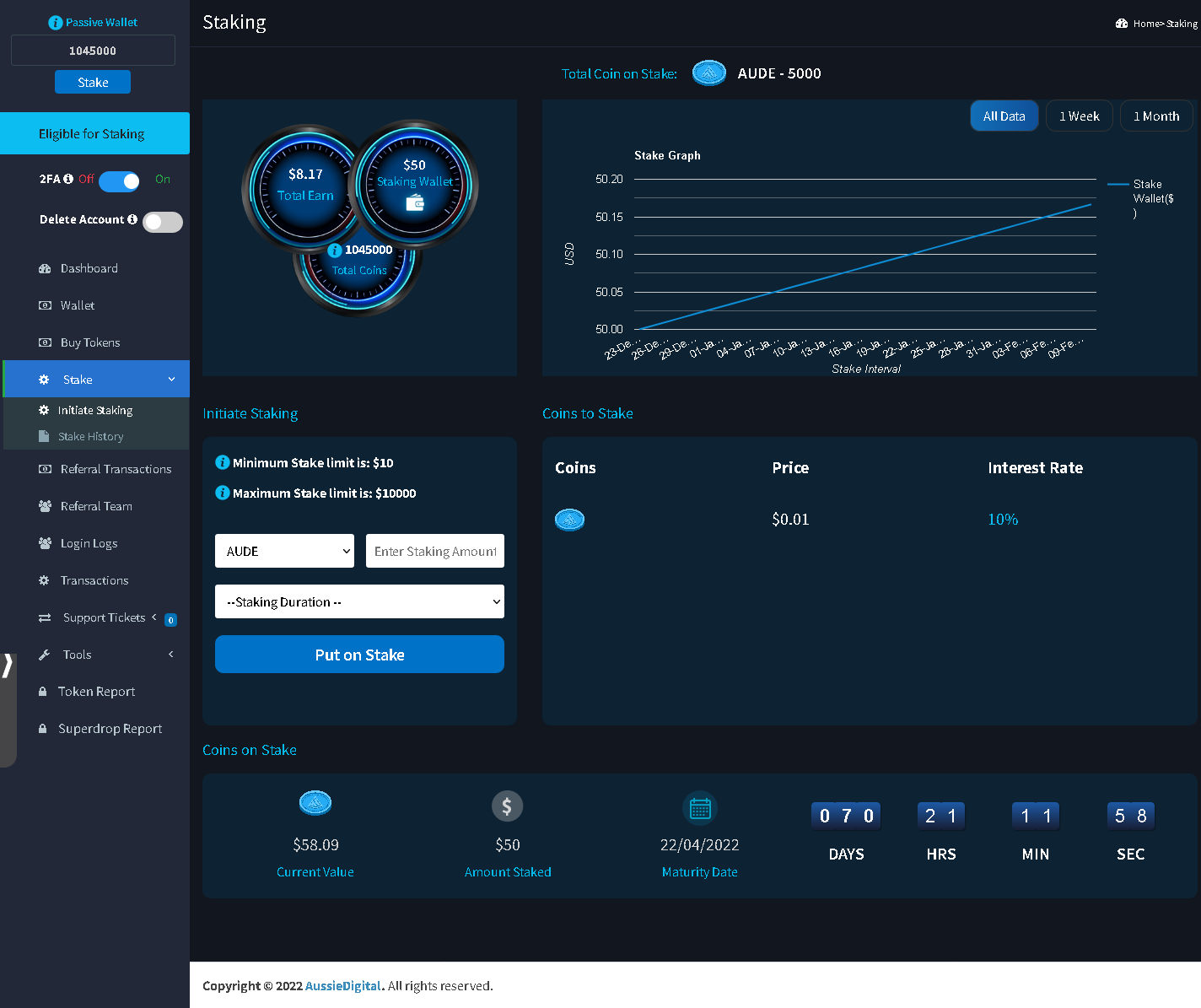Click the AUDE coin icon beside Total Coin on Stake
This screenshot has width=1201, height=1008.
pyautogui.click(x=709, y=73)
